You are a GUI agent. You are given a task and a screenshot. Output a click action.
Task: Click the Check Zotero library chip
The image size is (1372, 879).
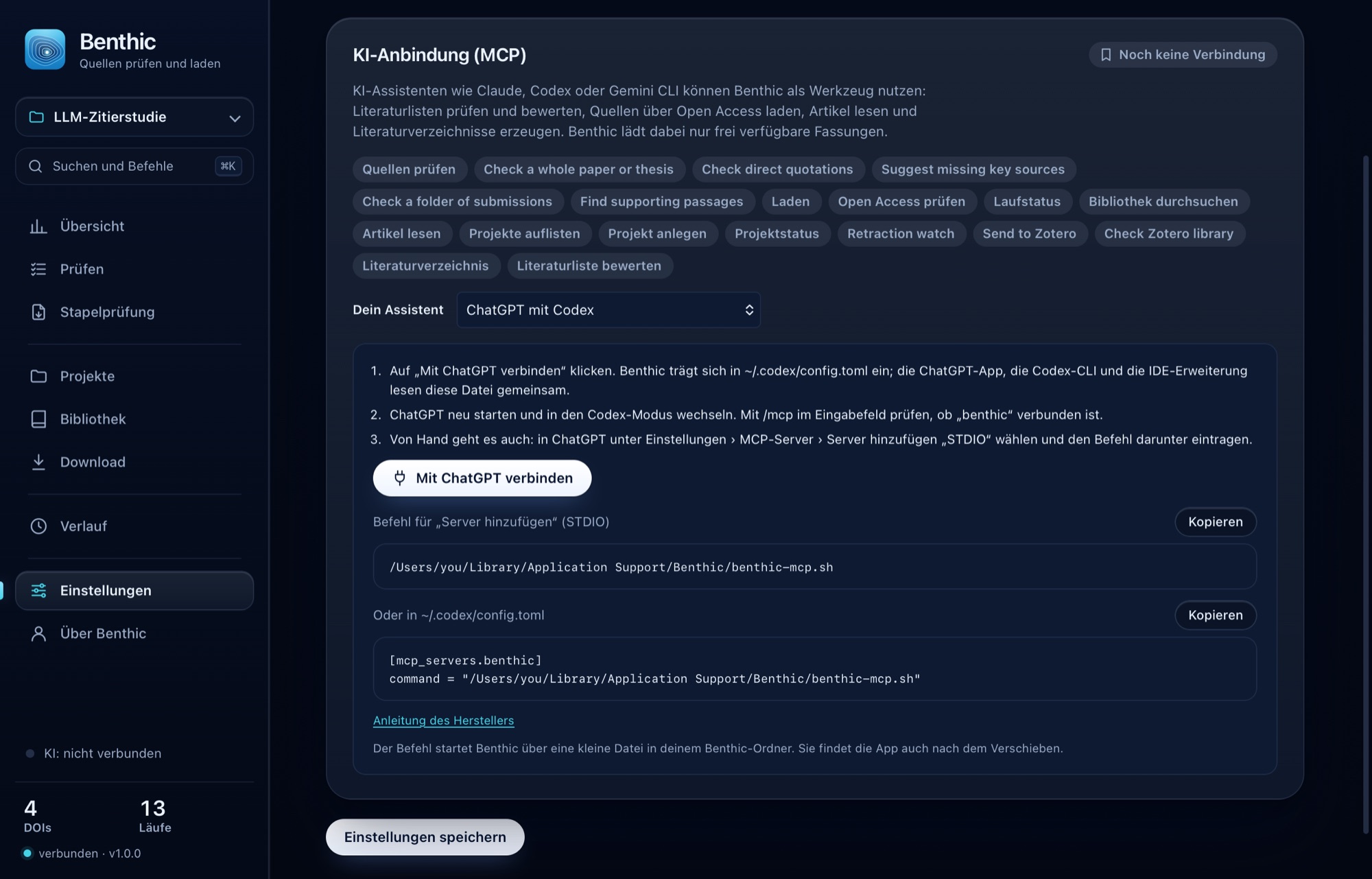tap(1168, 234)
